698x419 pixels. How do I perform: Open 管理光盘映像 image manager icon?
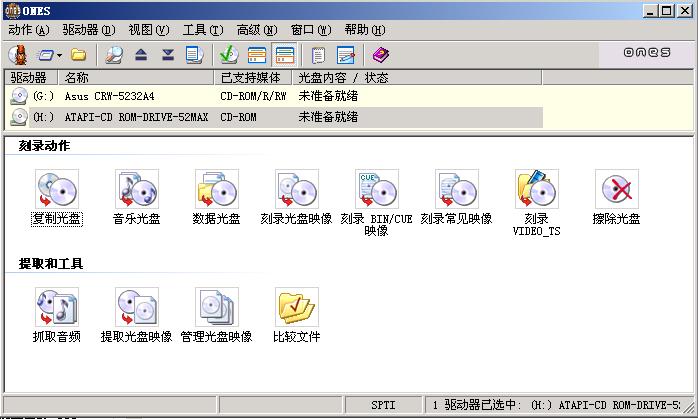(x=216, y=308)
